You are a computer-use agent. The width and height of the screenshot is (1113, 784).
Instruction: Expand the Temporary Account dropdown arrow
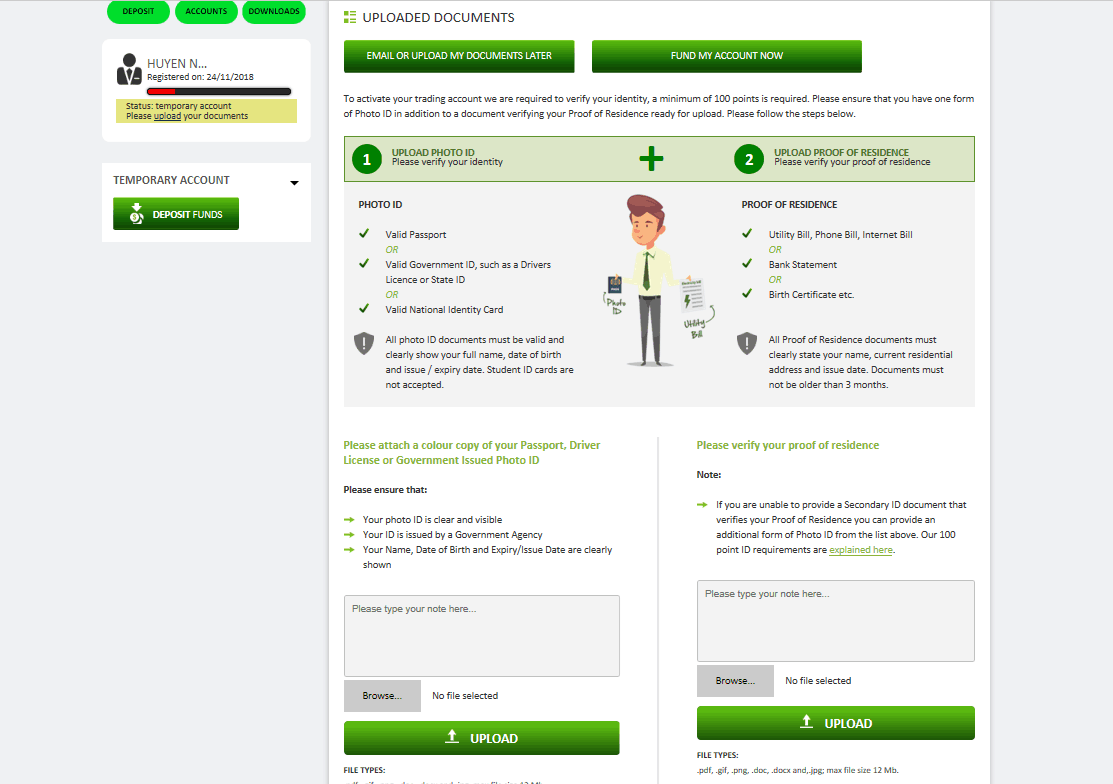pyautogui.click(x=294, y=183)
